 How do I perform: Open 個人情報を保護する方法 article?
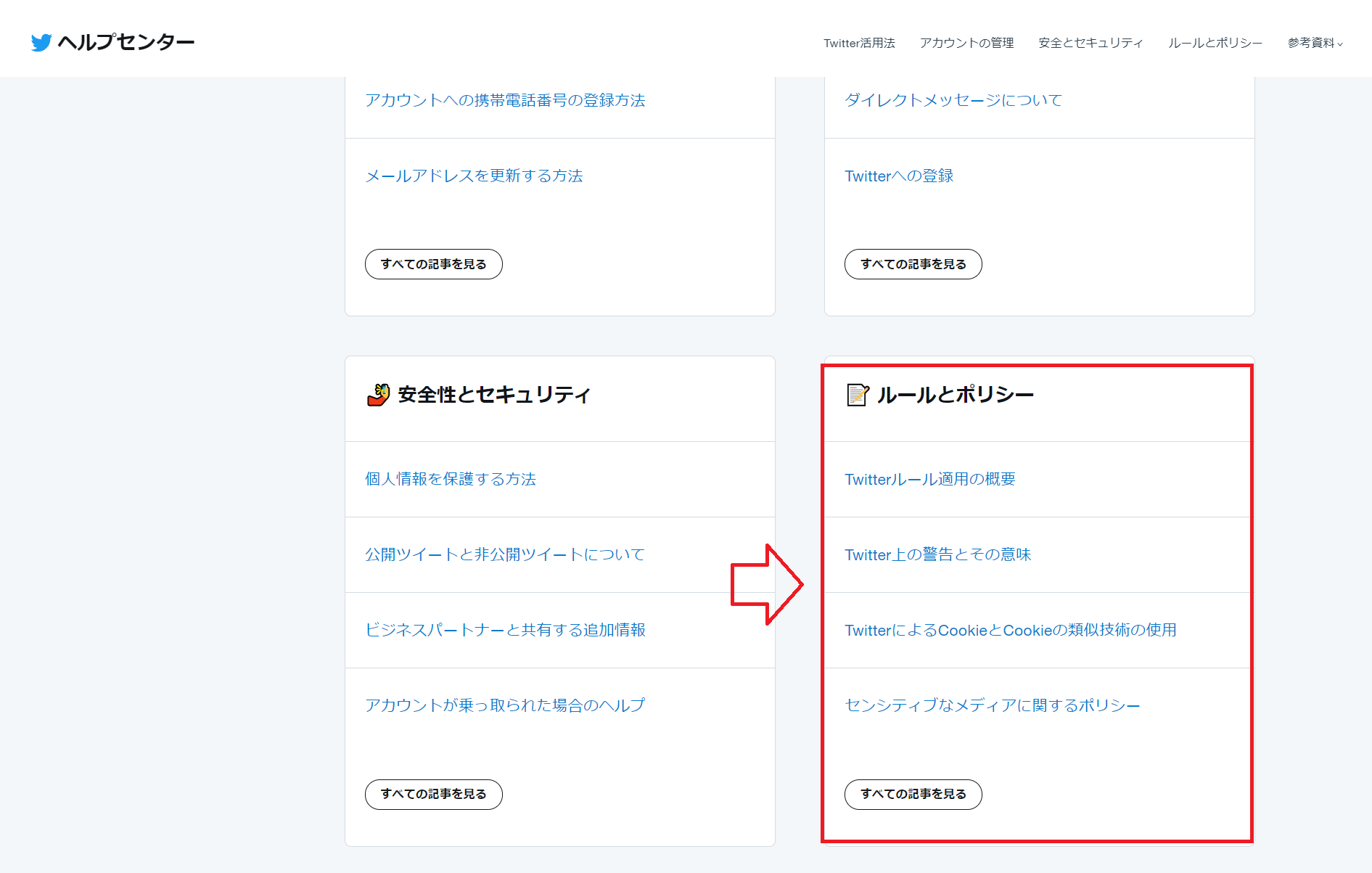[451, 479]
